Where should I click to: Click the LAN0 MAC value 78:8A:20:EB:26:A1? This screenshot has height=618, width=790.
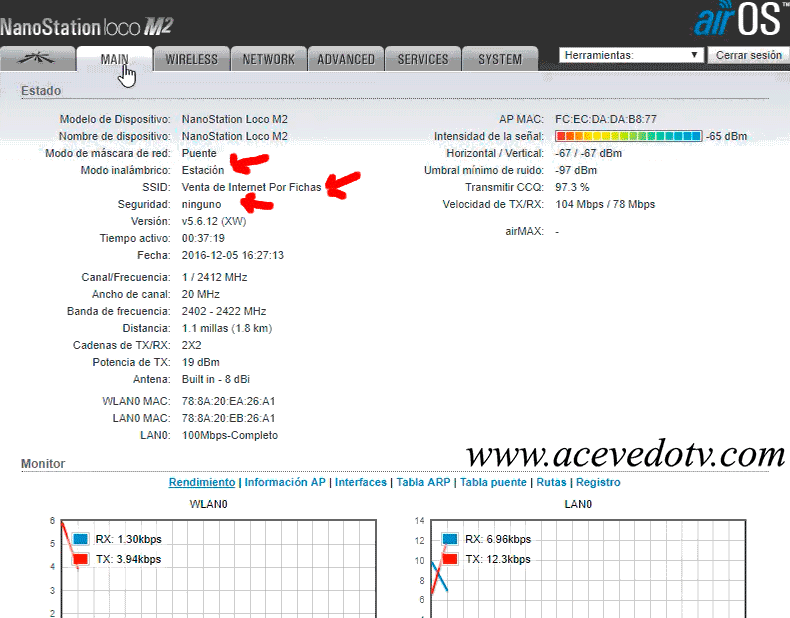coord(228,419)
